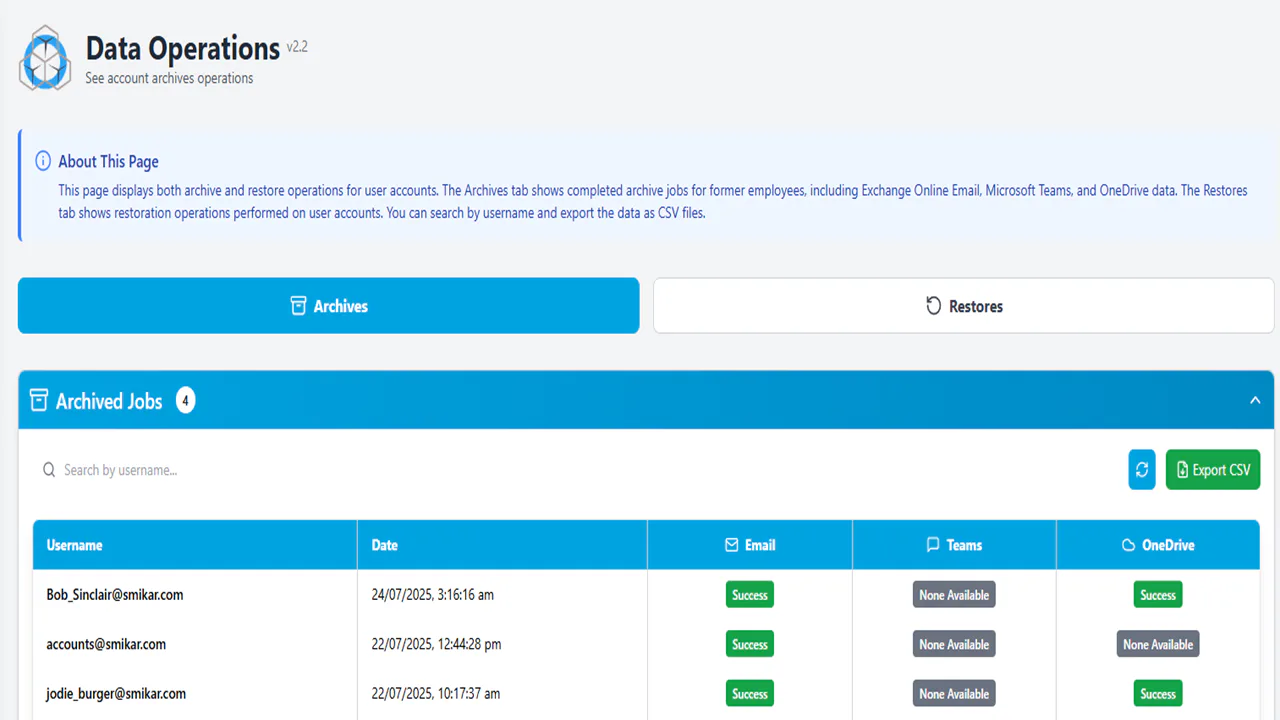The height and width of the screenshot is (720, 1280).
Task: Click Email Success badge for accounts@smikar.com row
Action: pyautogui.click(x=750, y=644)
